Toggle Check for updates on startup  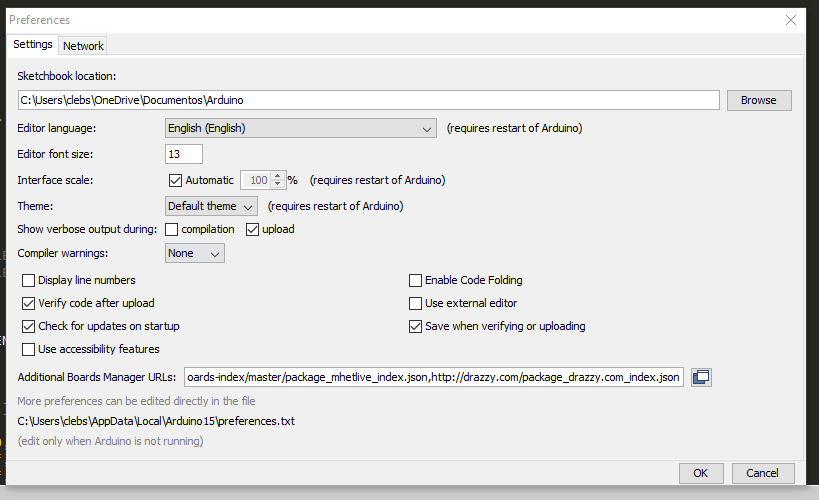coord(28,327)
